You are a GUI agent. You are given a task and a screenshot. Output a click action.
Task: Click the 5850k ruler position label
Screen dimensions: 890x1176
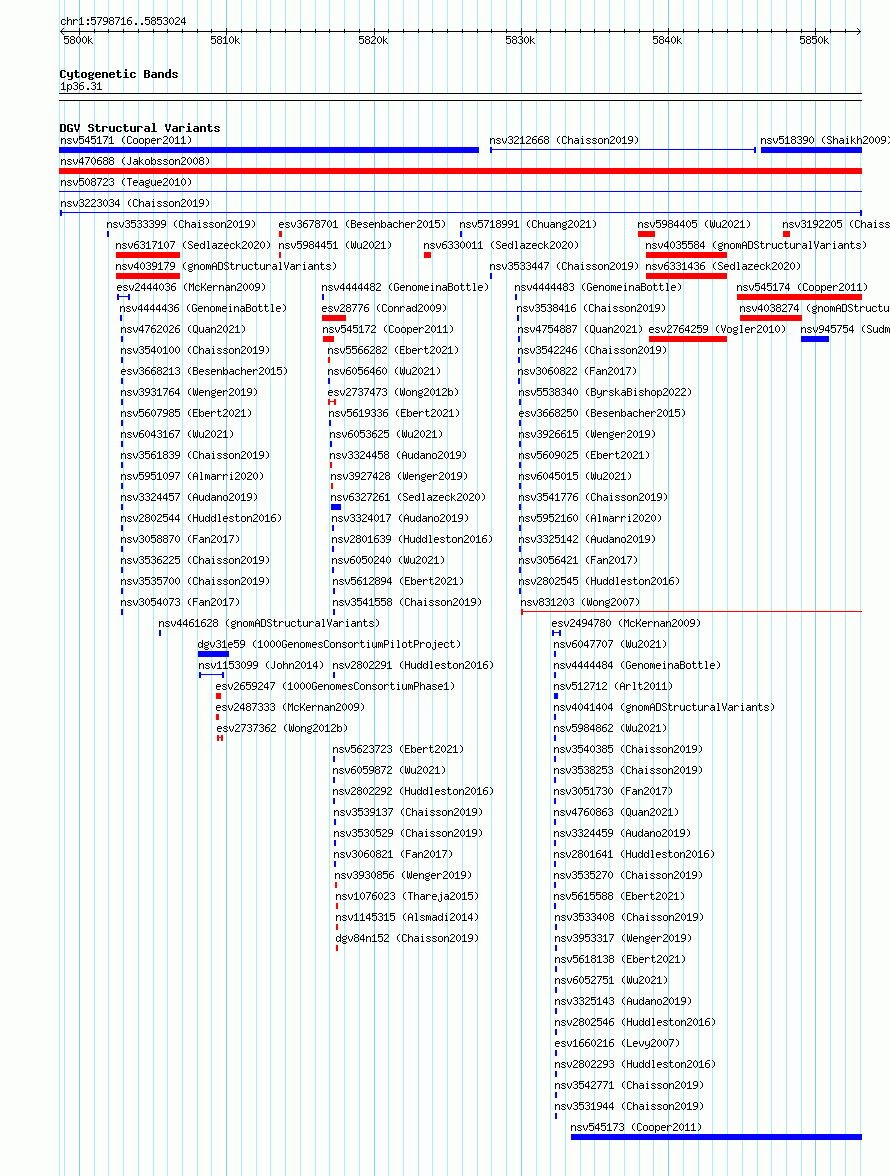(x=814, y=40)
